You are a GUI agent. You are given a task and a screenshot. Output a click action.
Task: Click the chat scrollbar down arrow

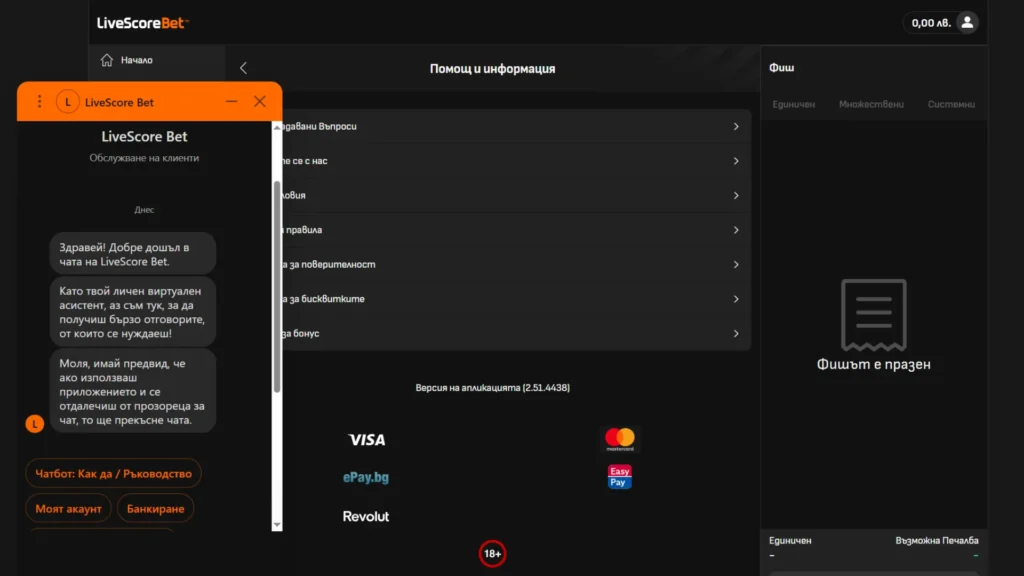(x=277, y=524)
